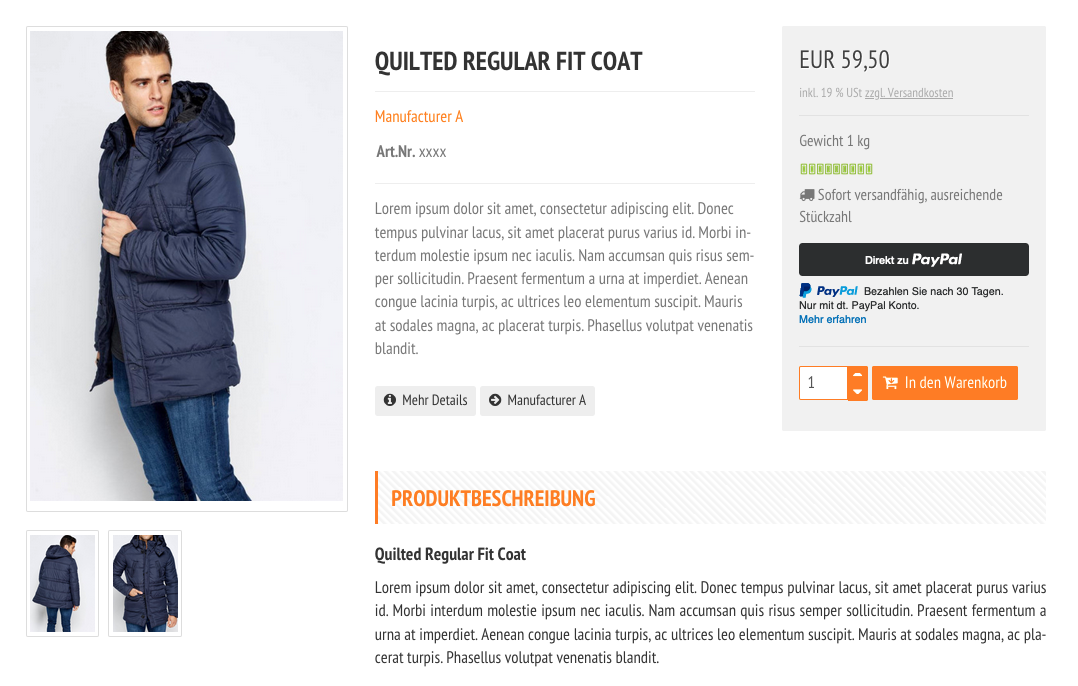
Task: Pay with the Direkt zu PayPal button
Action: click(914, 259)
